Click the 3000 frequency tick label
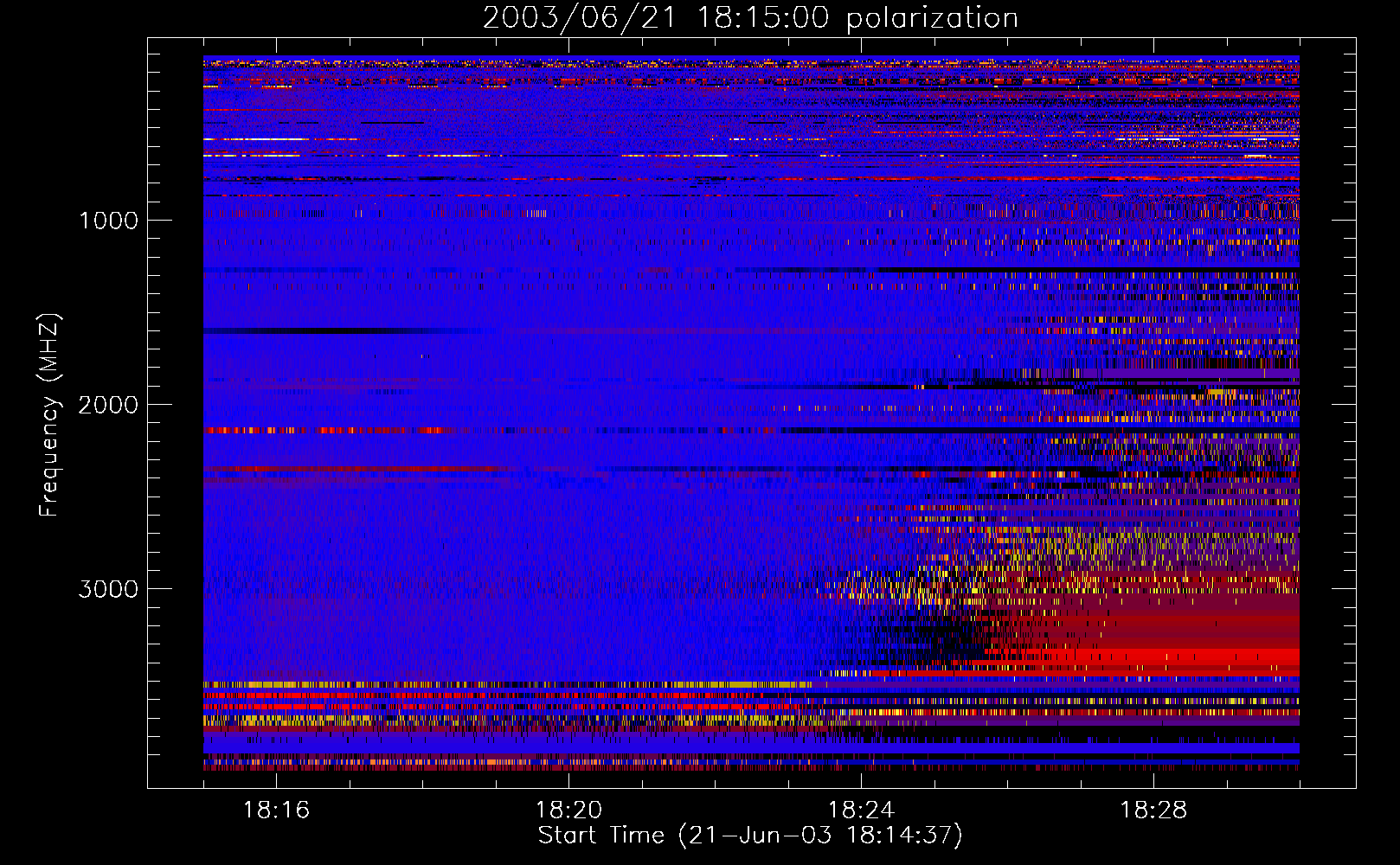 point(108,589)
